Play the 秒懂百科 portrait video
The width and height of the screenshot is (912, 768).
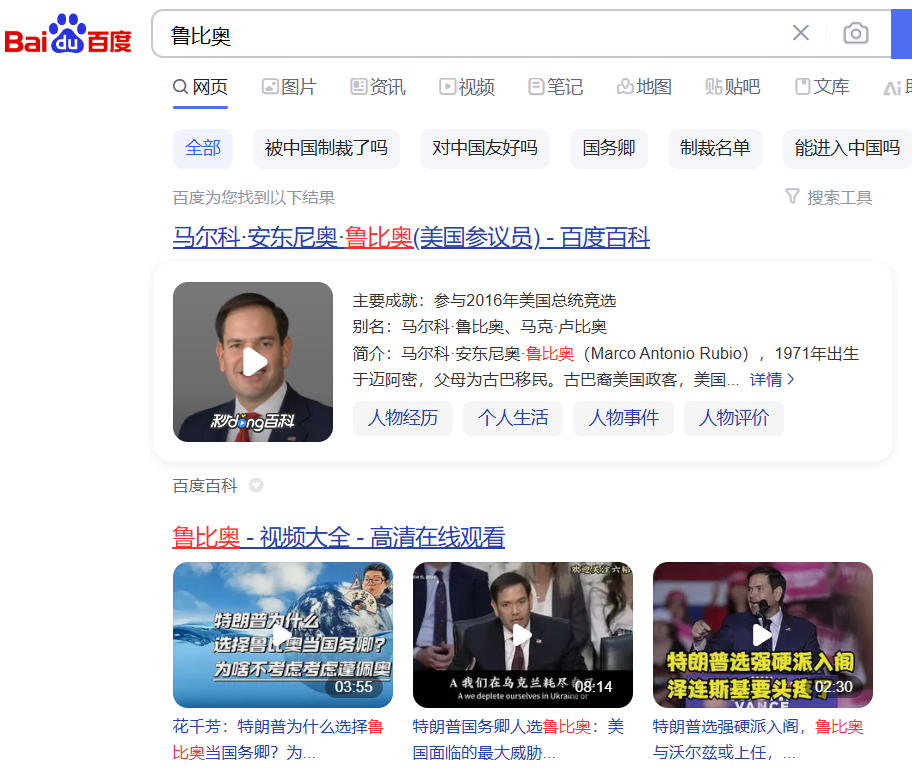point(253,362)
